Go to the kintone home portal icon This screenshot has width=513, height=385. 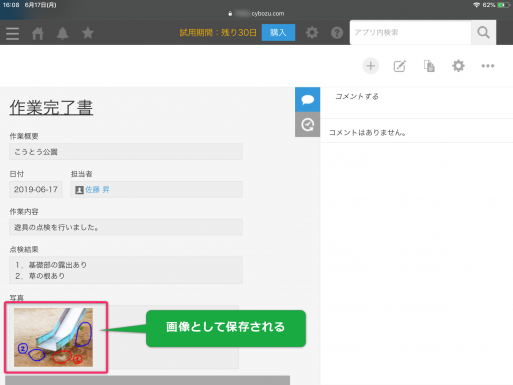pos(38,33)
